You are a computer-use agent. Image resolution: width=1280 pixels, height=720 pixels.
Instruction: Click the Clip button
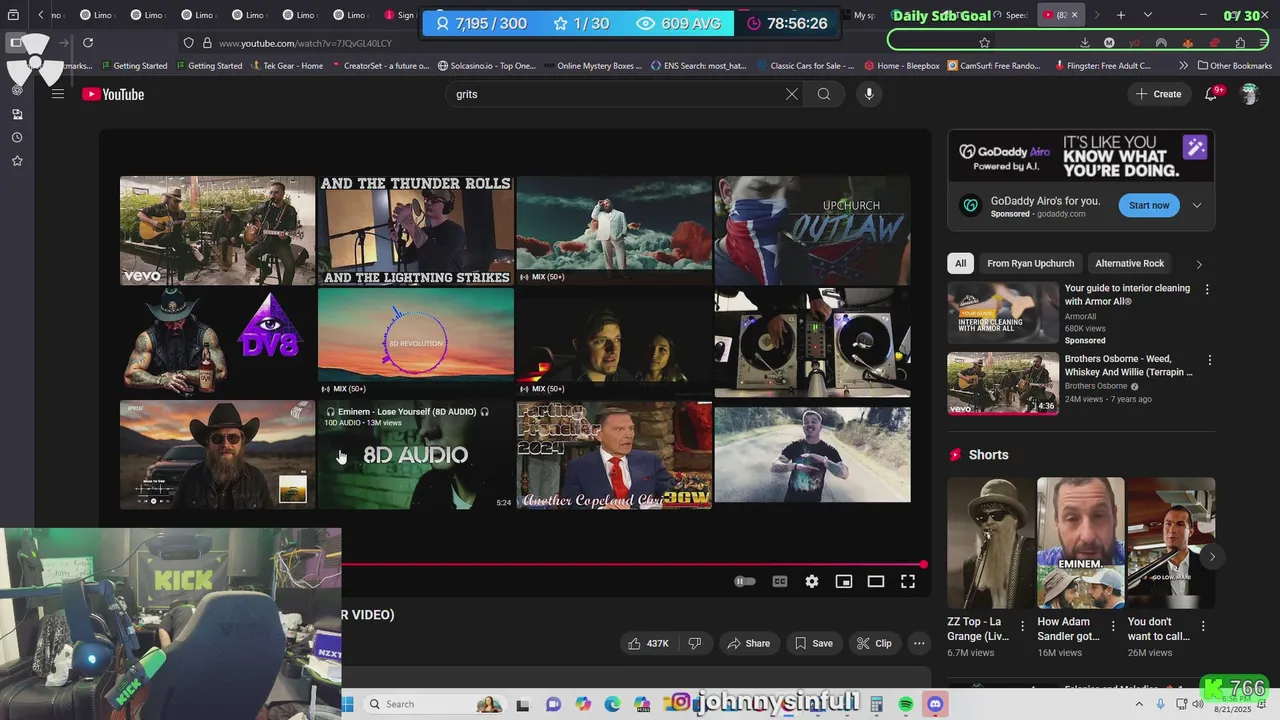click(874, 643)
